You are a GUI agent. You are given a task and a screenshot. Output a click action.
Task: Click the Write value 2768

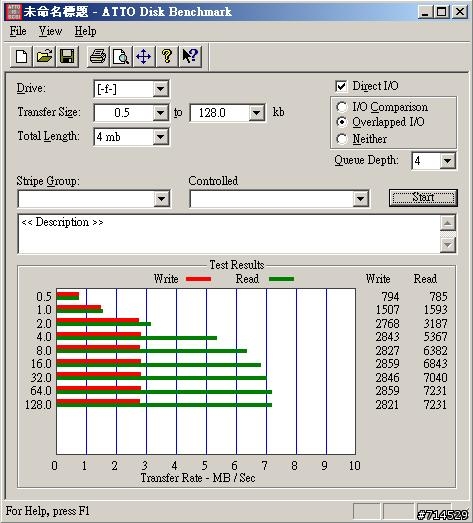click(387, 324)
